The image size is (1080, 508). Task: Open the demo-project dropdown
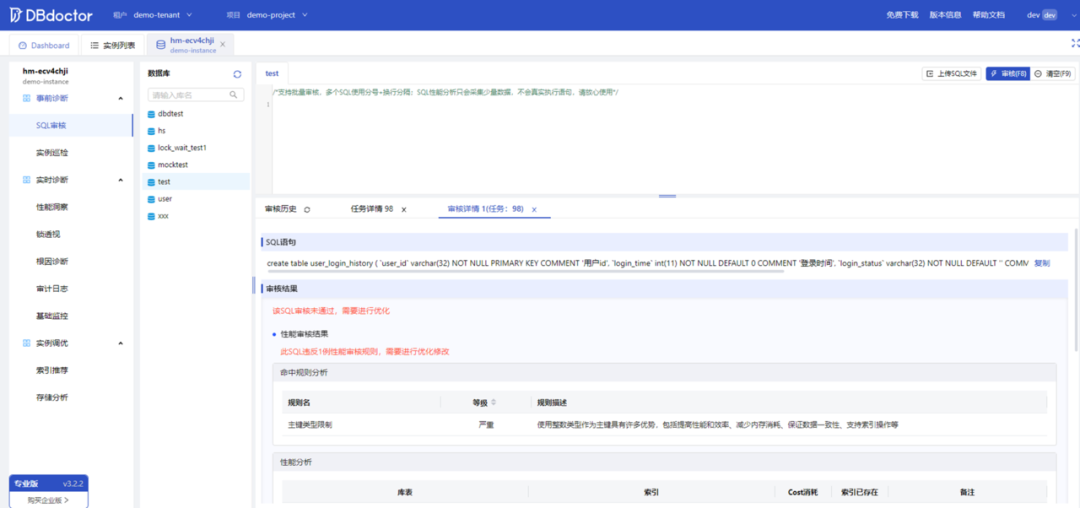[278, 14]
